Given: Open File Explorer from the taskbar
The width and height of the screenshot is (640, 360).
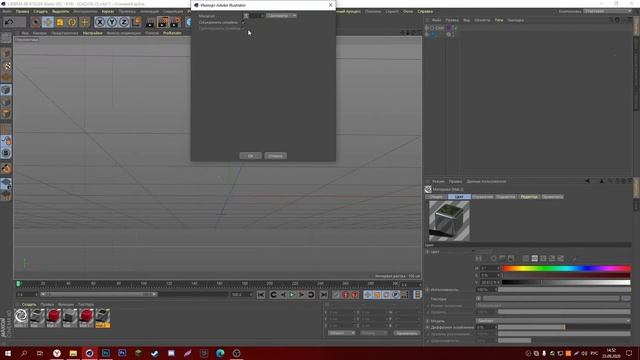Looking at the screenshot, I should click(73, 353).
